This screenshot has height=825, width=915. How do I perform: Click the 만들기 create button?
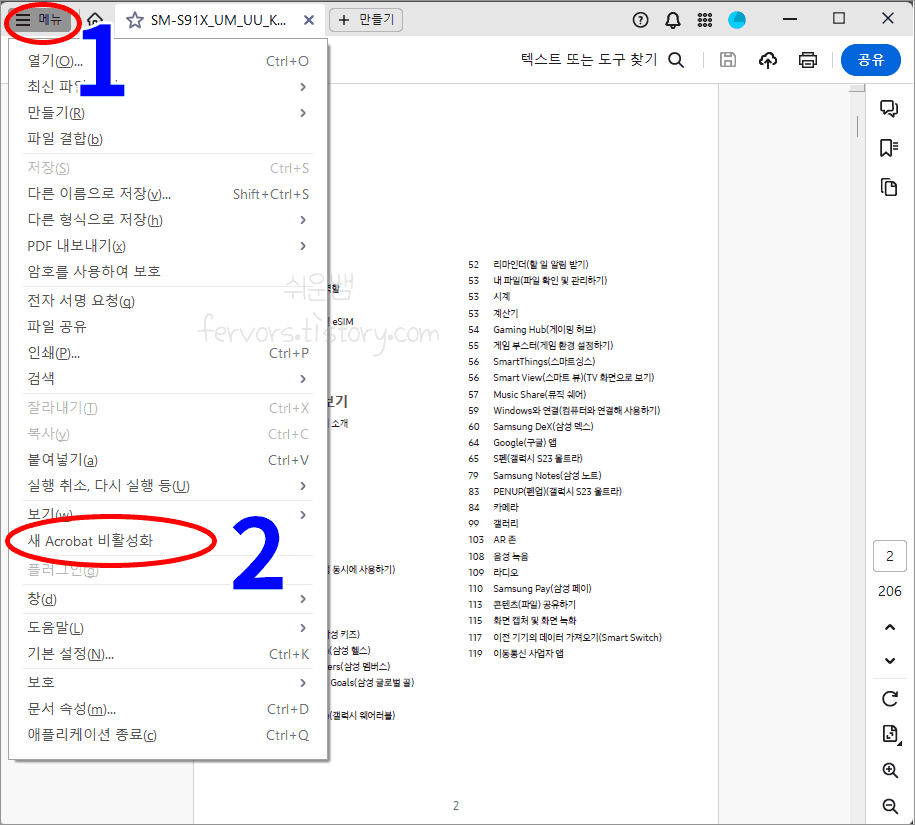click(x=365, y=19)
